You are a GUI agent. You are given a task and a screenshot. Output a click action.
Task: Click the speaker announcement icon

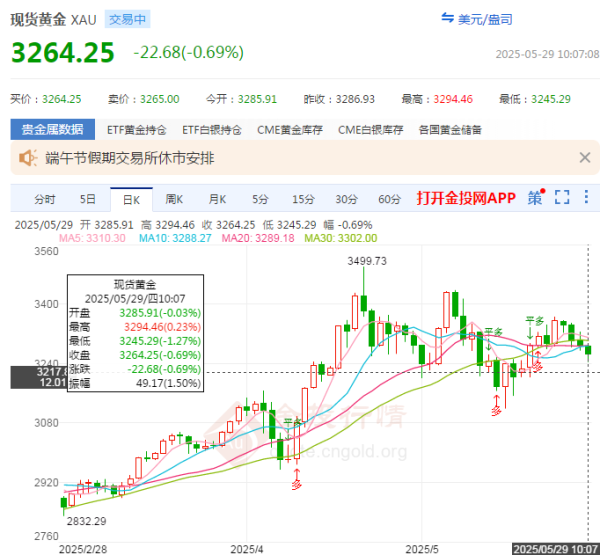(x=28, y=158)
